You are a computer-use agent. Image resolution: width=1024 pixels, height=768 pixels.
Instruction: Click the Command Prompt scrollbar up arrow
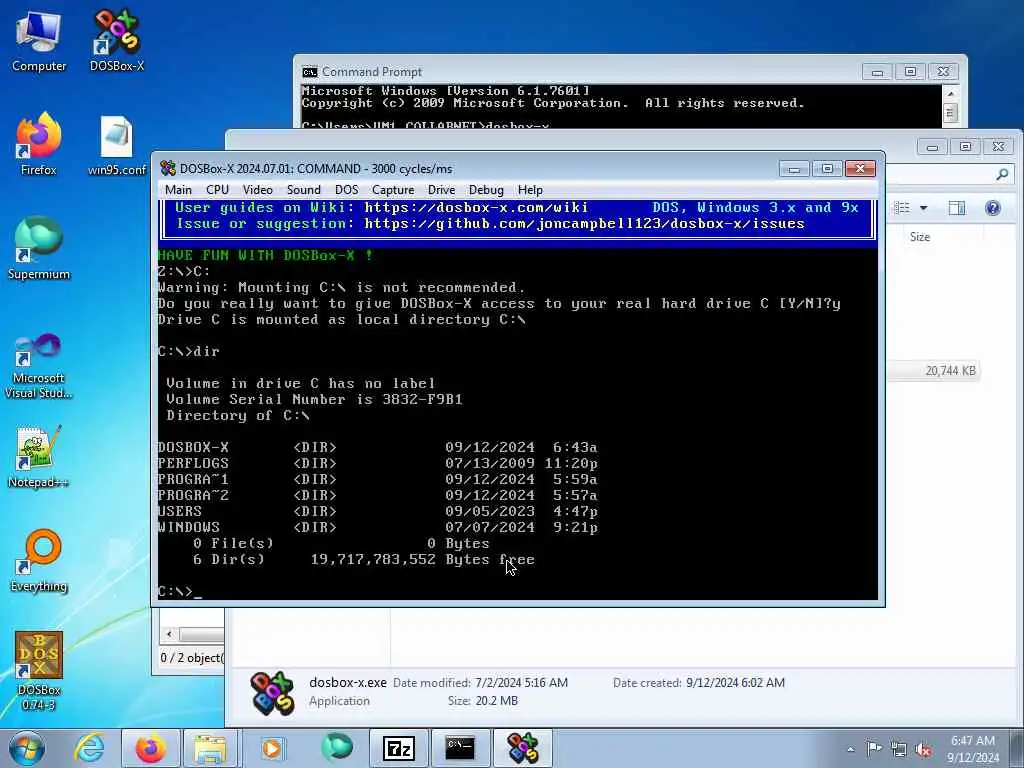click(951, 93)
